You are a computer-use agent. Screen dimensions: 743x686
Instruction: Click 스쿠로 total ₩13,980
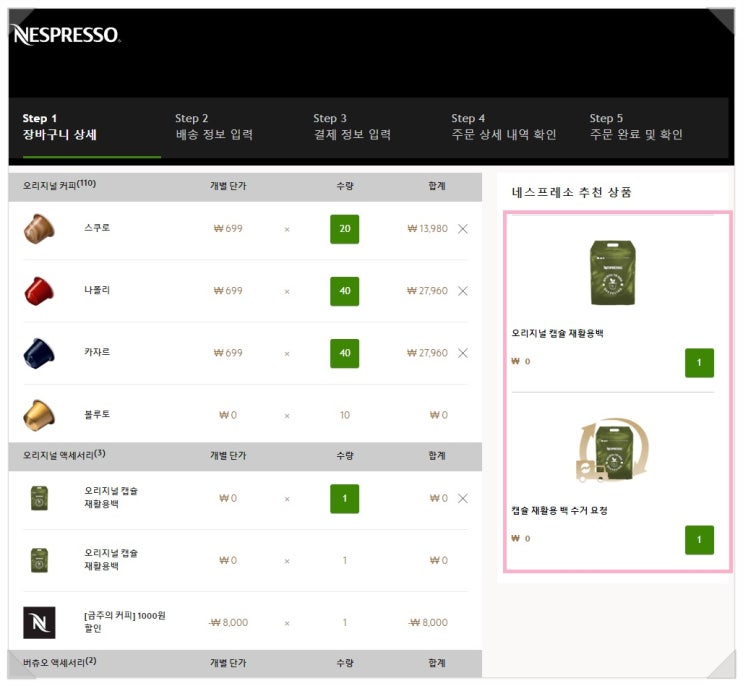[427, 229]
